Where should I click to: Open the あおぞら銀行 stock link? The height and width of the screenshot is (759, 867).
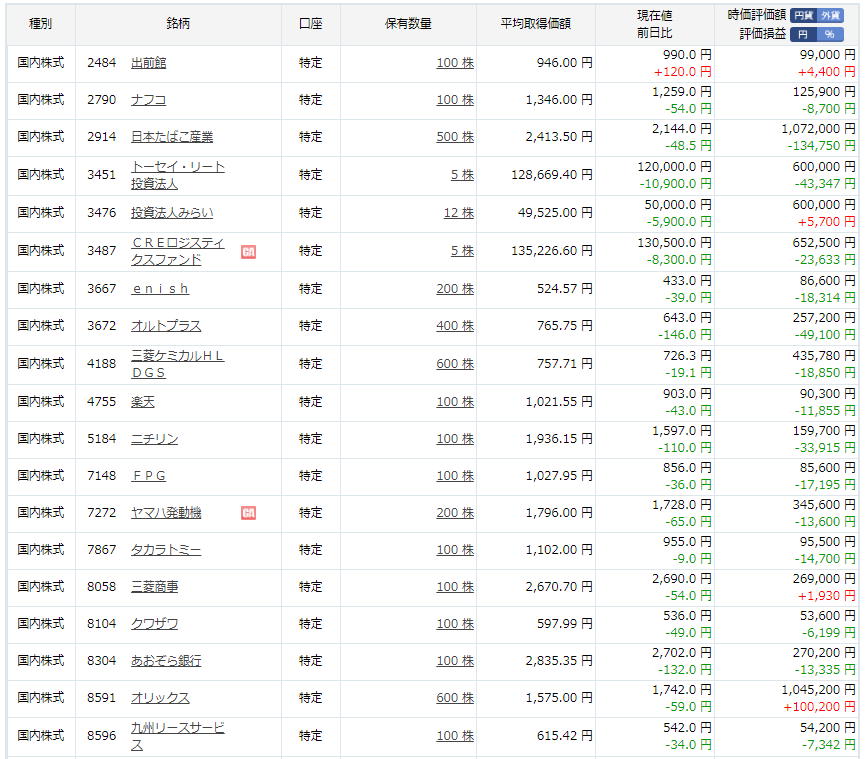(x=166, y=661)
